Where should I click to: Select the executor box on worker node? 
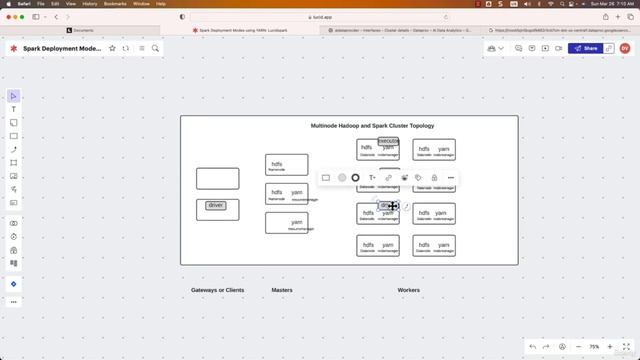pyautogui.click(x=388, y=141)
